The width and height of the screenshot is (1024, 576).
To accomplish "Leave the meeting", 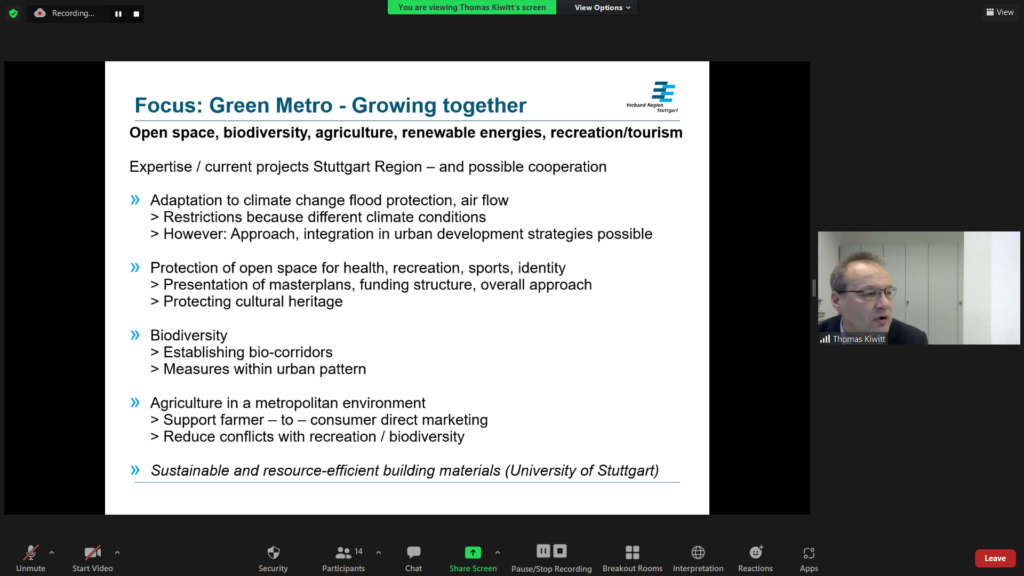I will coord(994,558).
